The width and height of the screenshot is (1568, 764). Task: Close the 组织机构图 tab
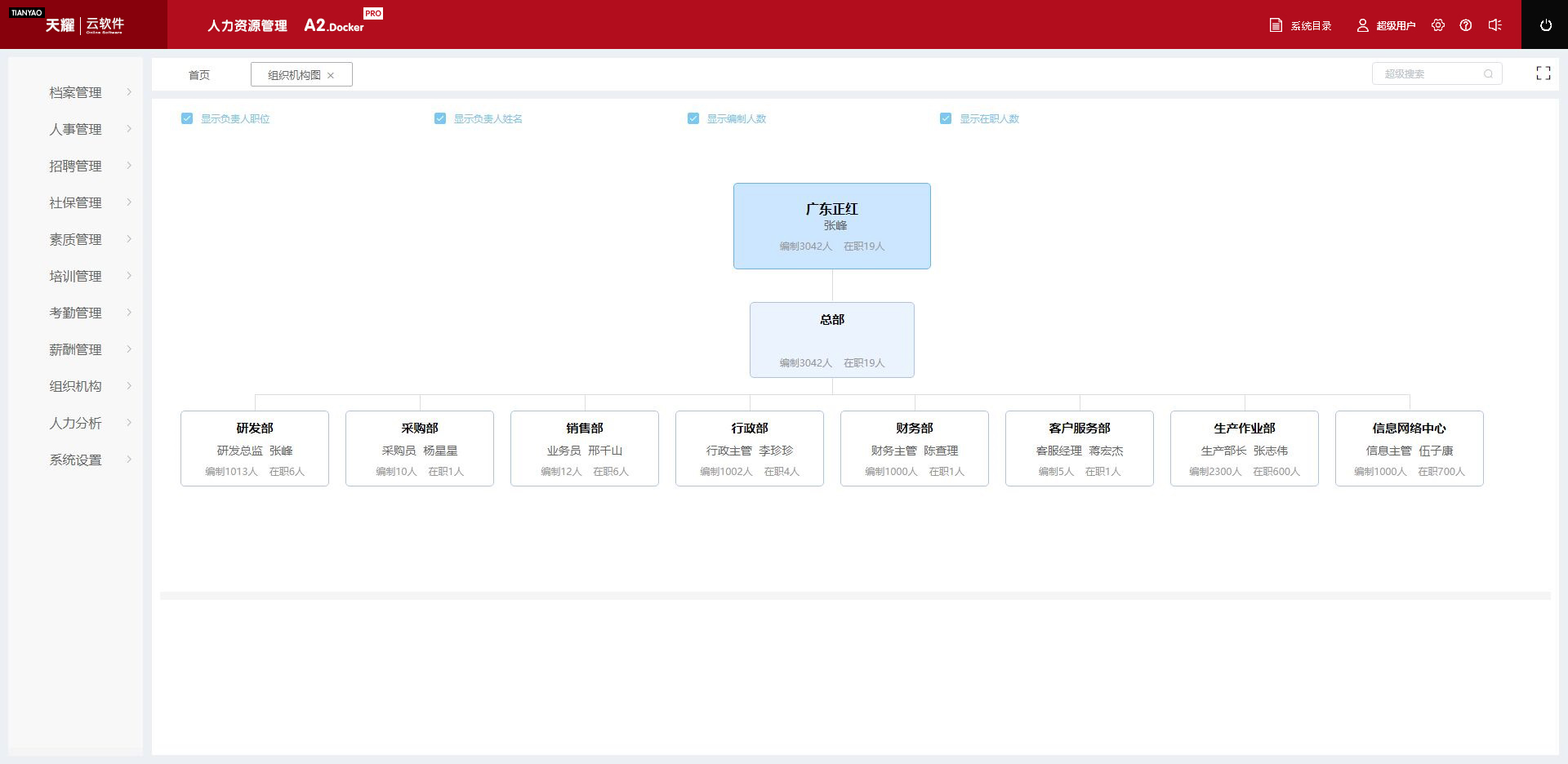pos(331,75)
